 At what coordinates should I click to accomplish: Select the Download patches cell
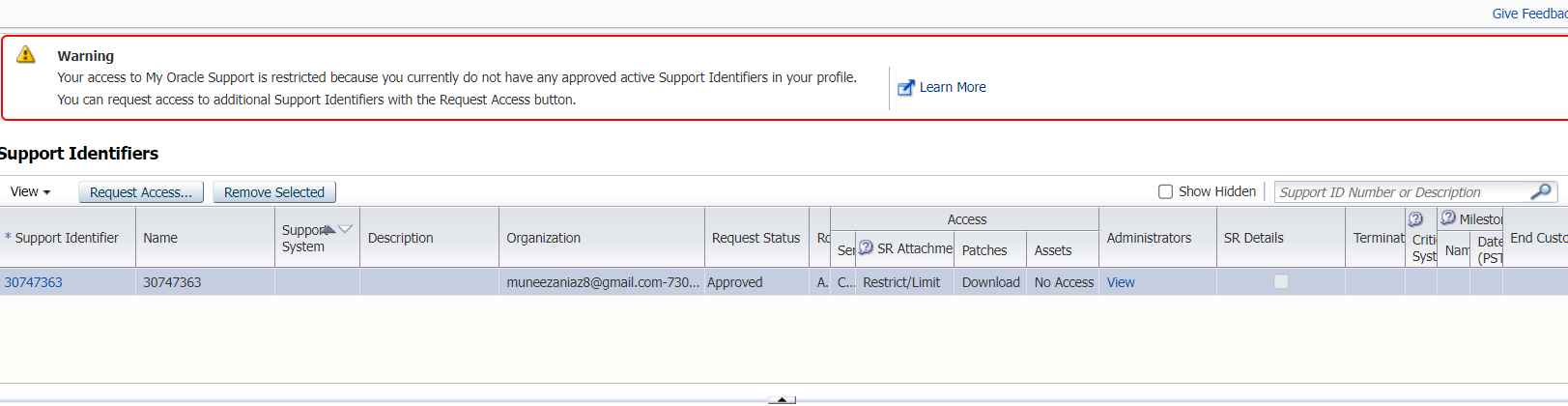[990, 282]
